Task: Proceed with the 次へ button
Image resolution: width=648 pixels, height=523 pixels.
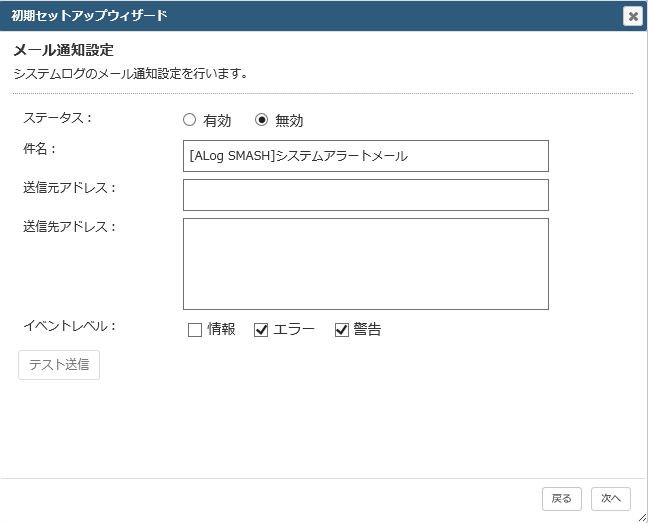Action: click(611, 499)
